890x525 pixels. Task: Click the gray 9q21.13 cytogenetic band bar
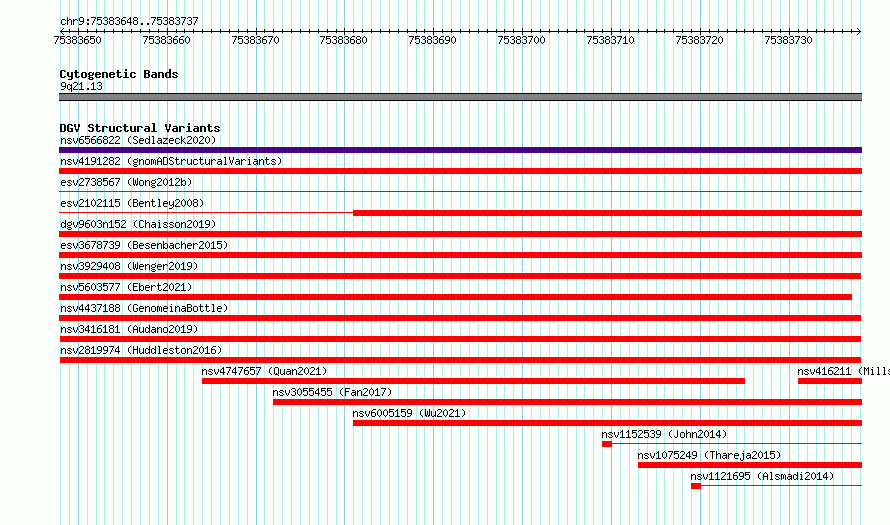[460, 97]
